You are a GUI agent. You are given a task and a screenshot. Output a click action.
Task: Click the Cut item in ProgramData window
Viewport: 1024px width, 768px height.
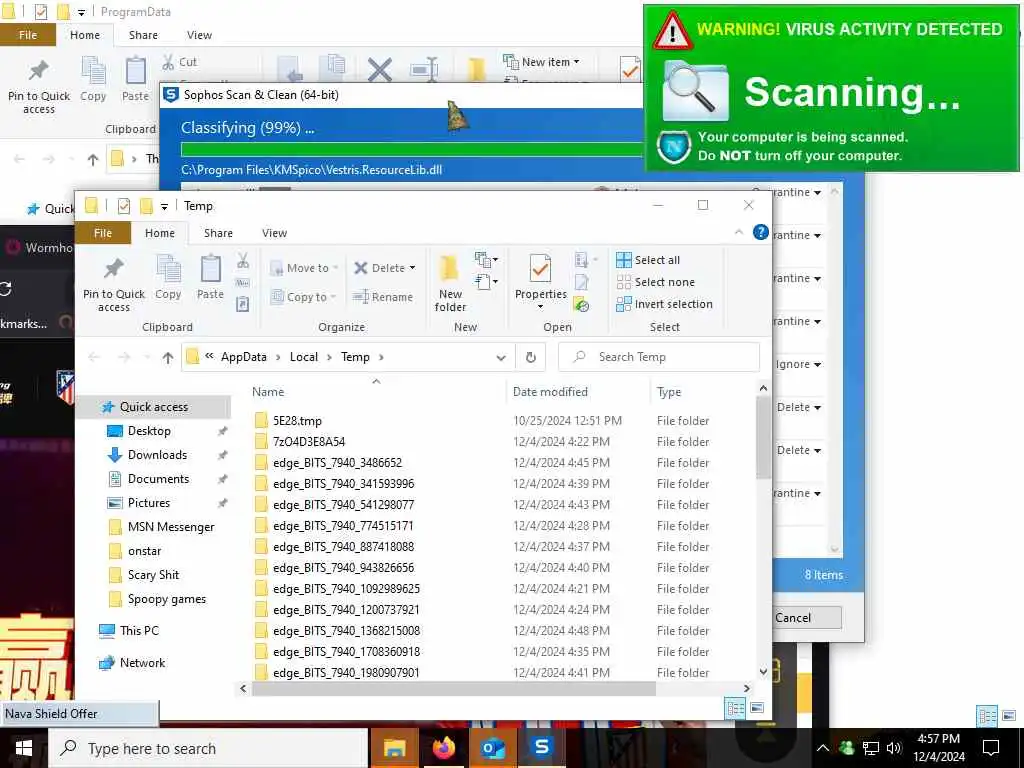(x=180, y=62)
